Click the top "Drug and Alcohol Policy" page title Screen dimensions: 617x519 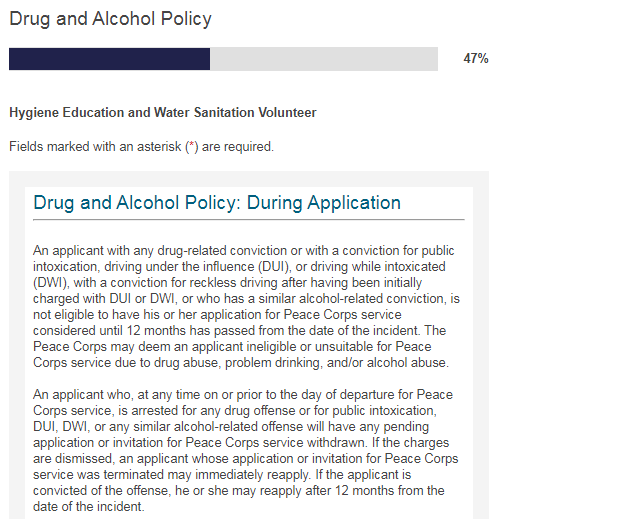[x=110, y=19]
